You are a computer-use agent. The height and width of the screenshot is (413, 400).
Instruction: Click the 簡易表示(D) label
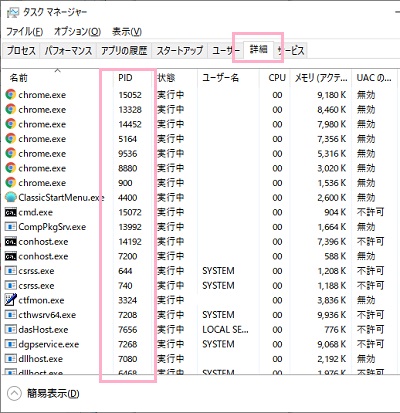(53, 393)
